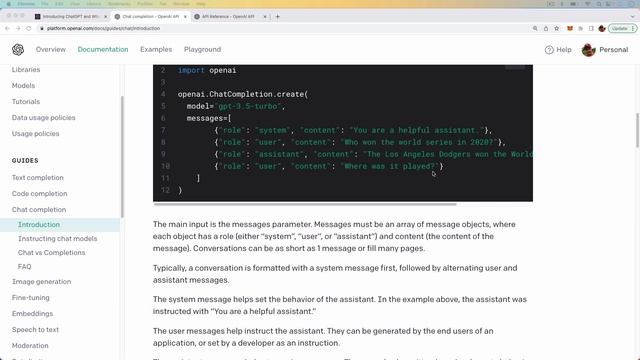640x360 pixels.
Task: Reload the page with the refresh icon
Action: coord(29,29)
